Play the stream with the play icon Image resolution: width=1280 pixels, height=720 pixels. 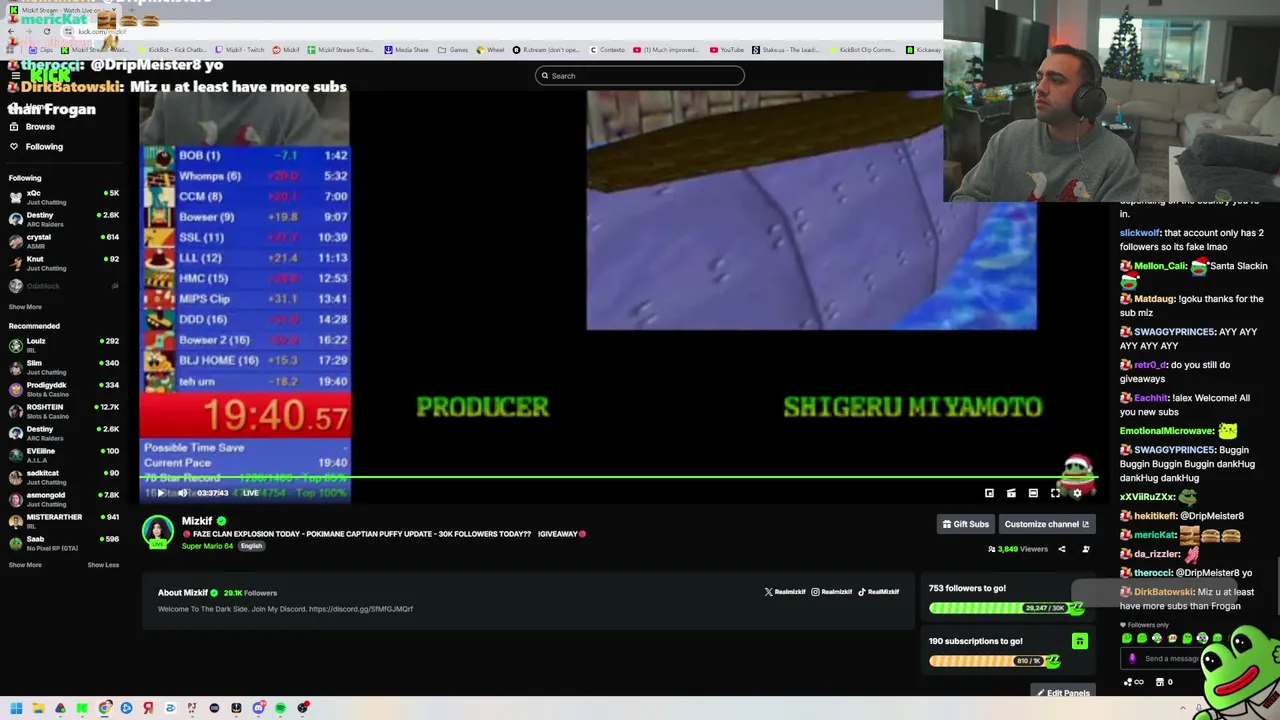(x=160, y=493)
